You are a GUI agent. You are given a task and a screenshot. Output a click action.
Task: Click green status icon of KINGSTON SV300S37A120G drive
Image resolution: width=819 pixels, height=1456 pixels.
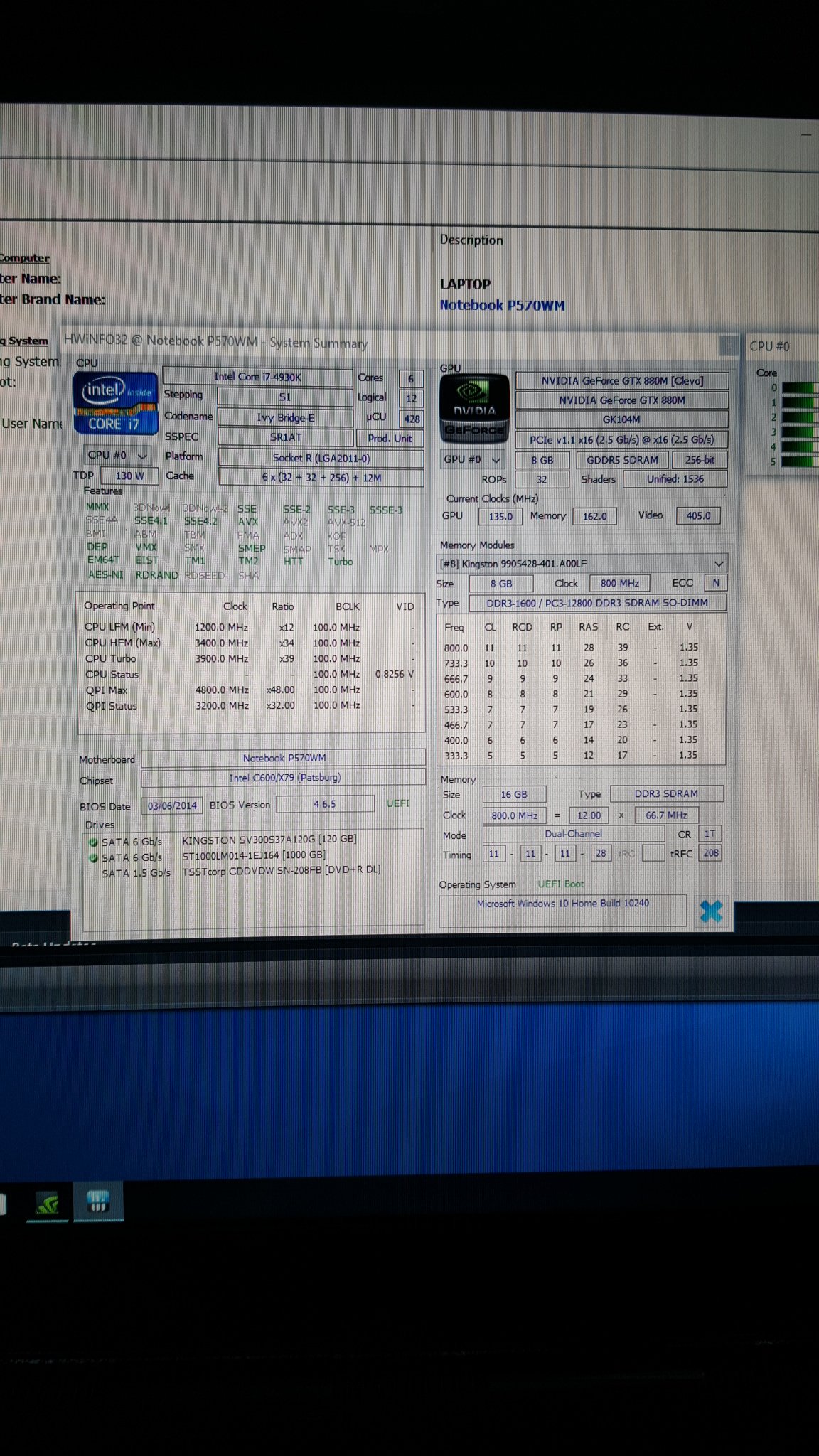point(93,842)
